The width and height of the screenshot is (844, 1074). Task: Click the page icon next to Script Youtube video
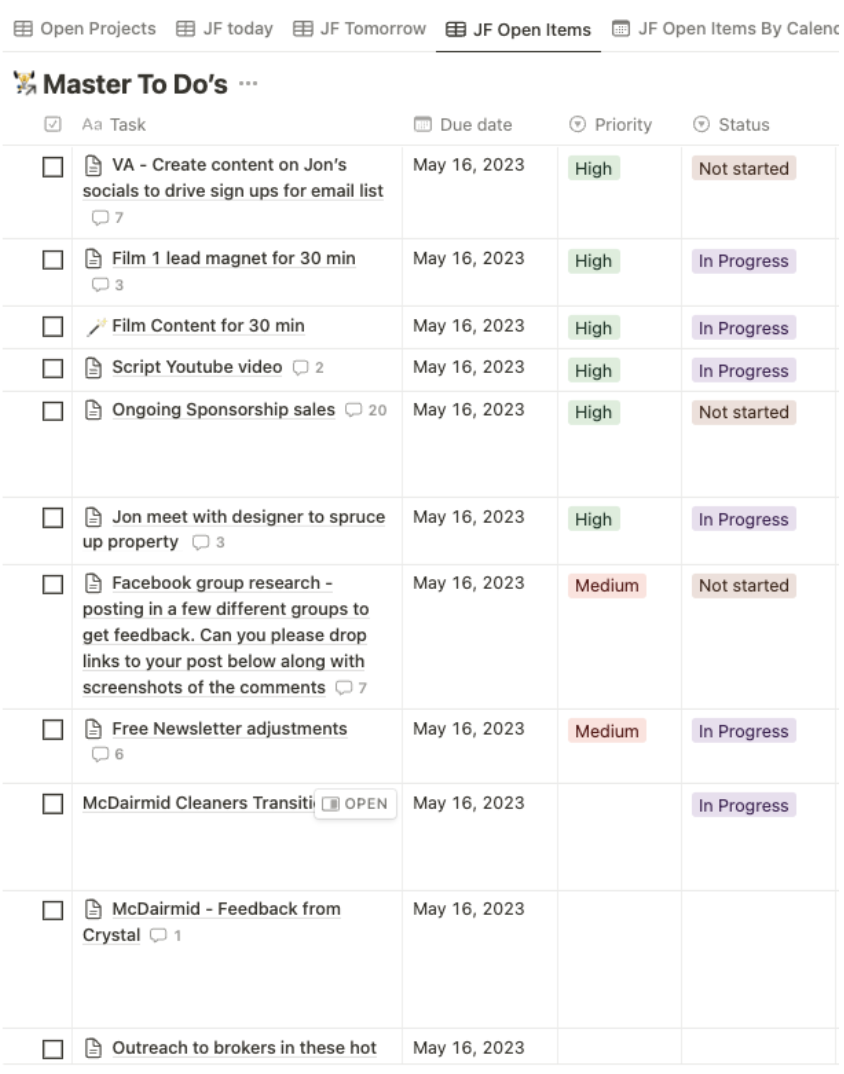tap(93, 368)
